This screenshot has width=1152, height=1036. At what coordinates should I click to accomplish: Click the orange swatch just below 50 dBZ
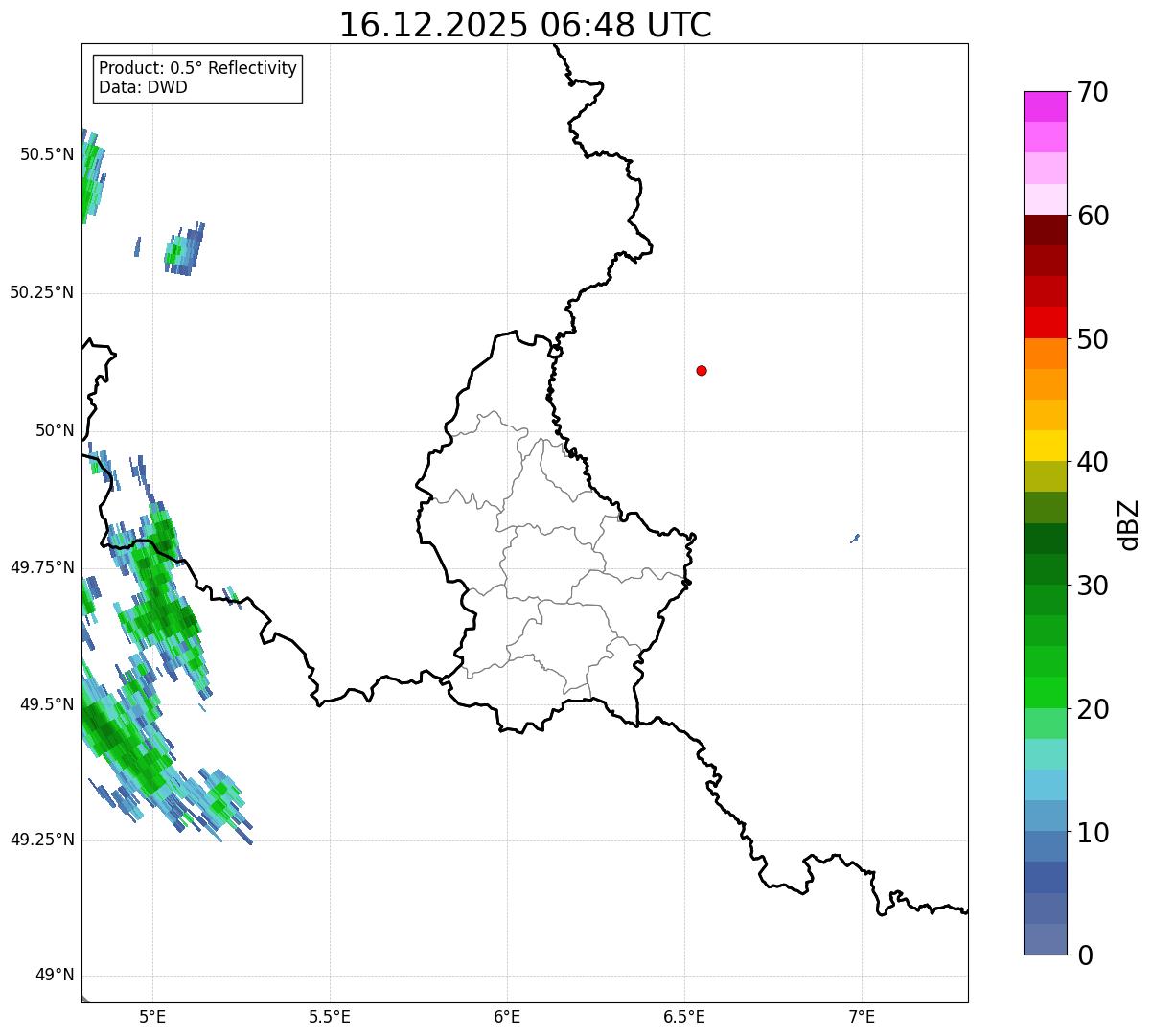pyautogui.click(x=1045, y=354)
